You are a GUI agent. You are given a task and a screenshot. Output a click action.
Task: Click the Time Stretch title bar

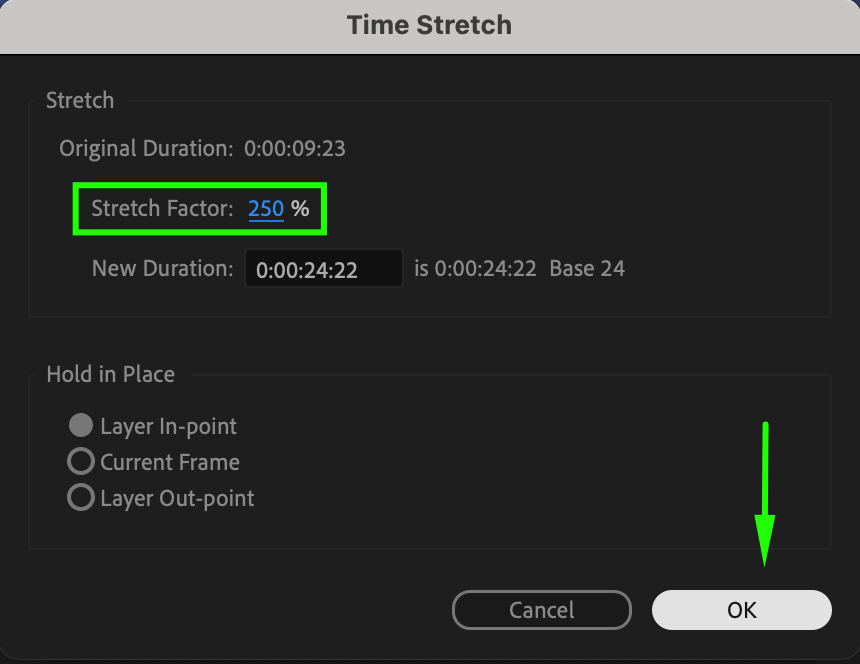pos(429,25)
